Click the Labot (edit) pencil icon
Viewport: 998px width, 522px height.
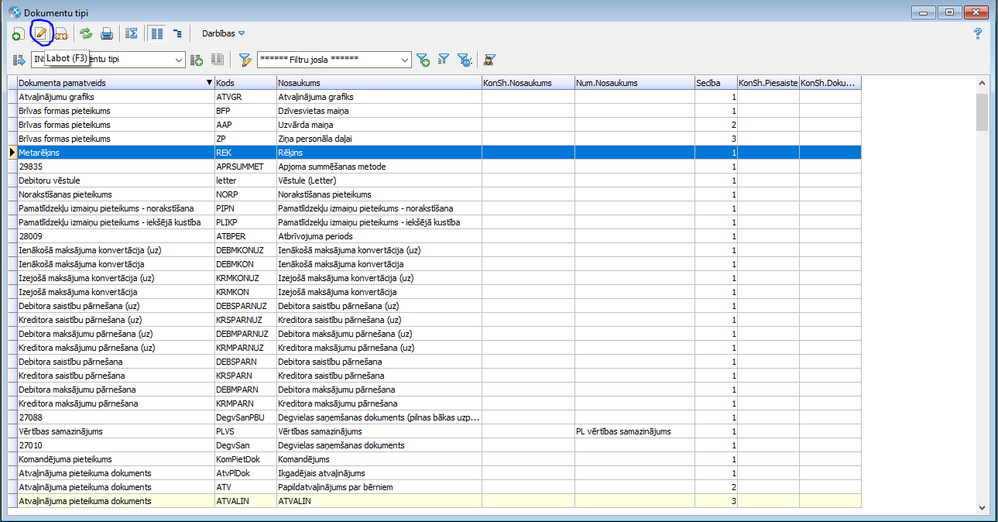[41, 33]
